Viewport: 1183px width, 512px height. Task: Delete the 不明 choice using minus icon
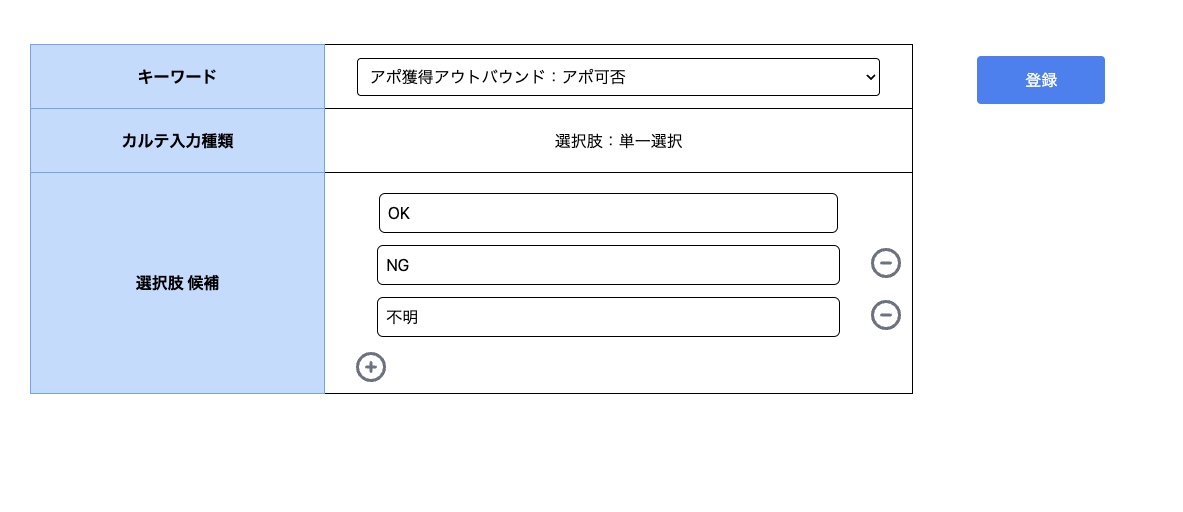tap(886, 315)
